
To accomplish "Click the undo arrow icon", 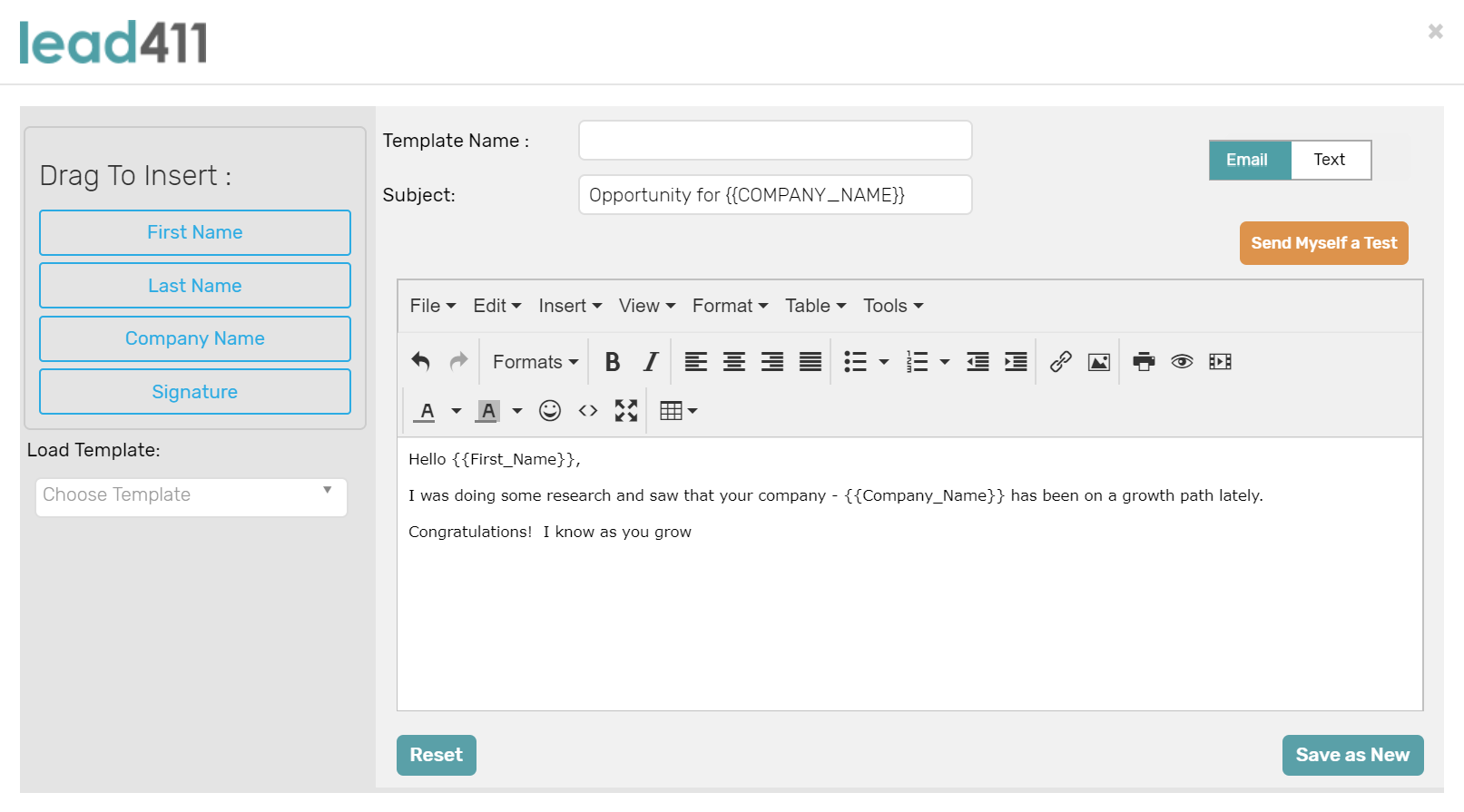I will pos(420,362).
